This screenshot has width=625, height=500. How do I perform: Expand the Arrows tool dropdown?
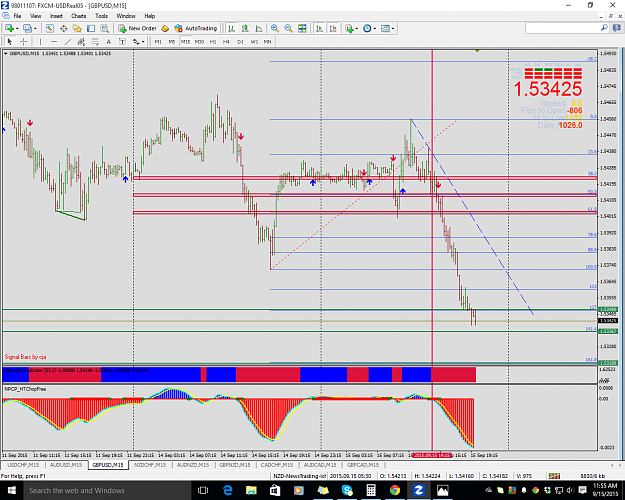click(x=143, y=41)
